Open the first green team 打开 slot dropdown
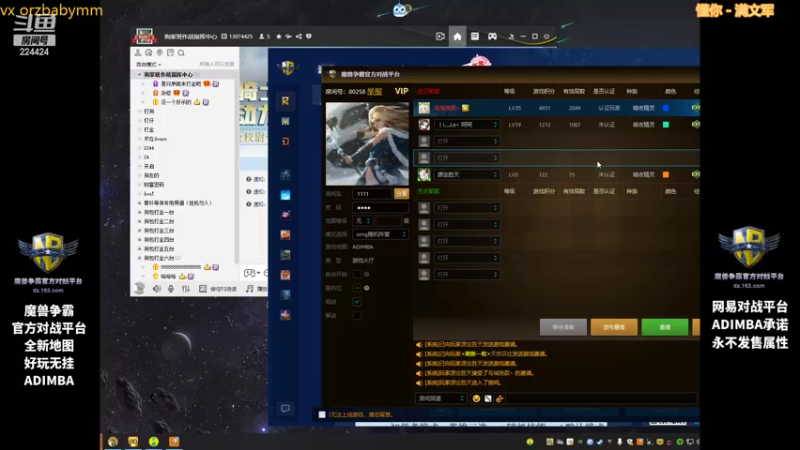The height and width of the screenshot is (450, 800). point(466,208)
